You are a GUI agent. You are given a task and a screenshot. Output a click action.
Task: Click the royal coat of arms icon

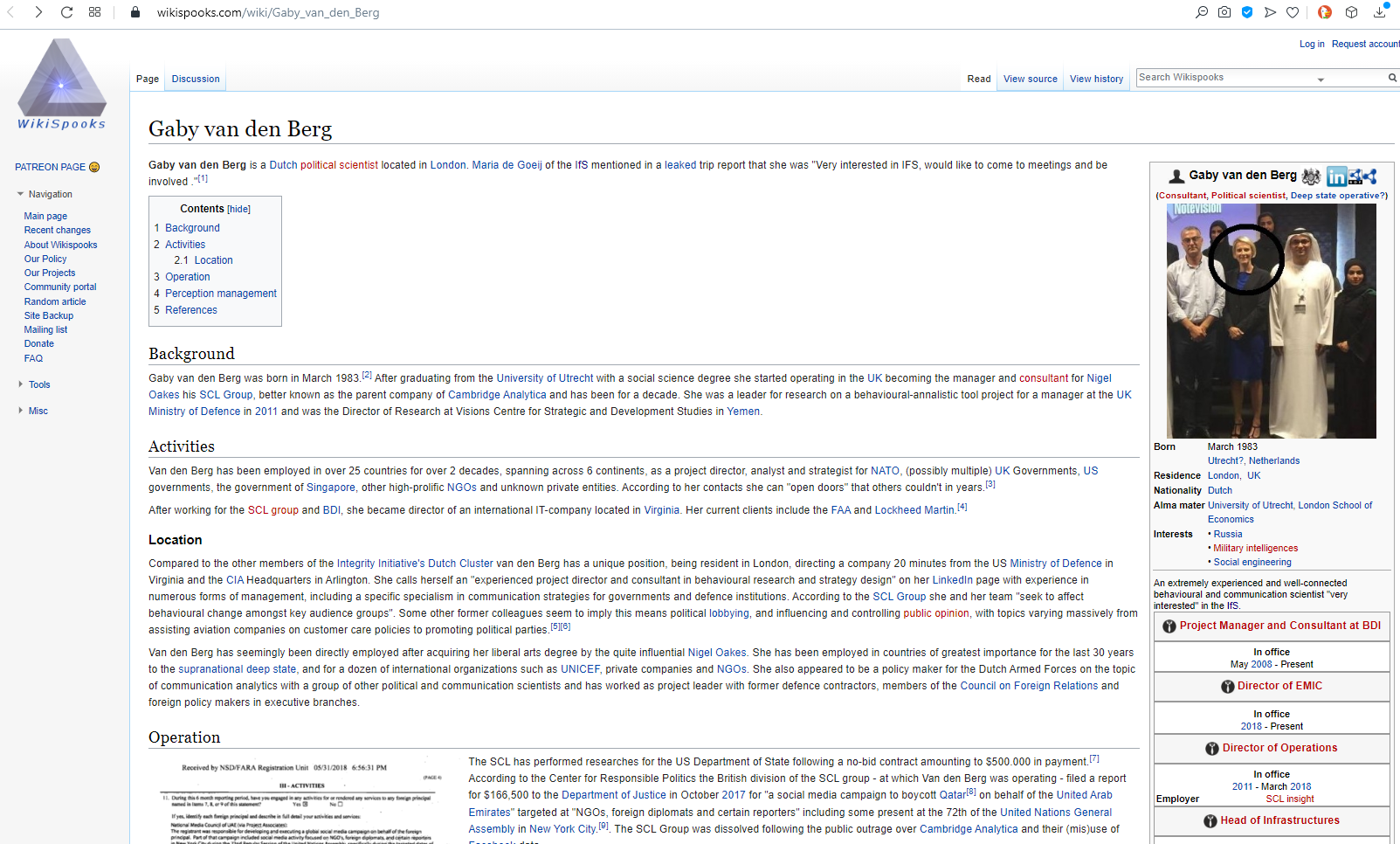coord(1311,176)
